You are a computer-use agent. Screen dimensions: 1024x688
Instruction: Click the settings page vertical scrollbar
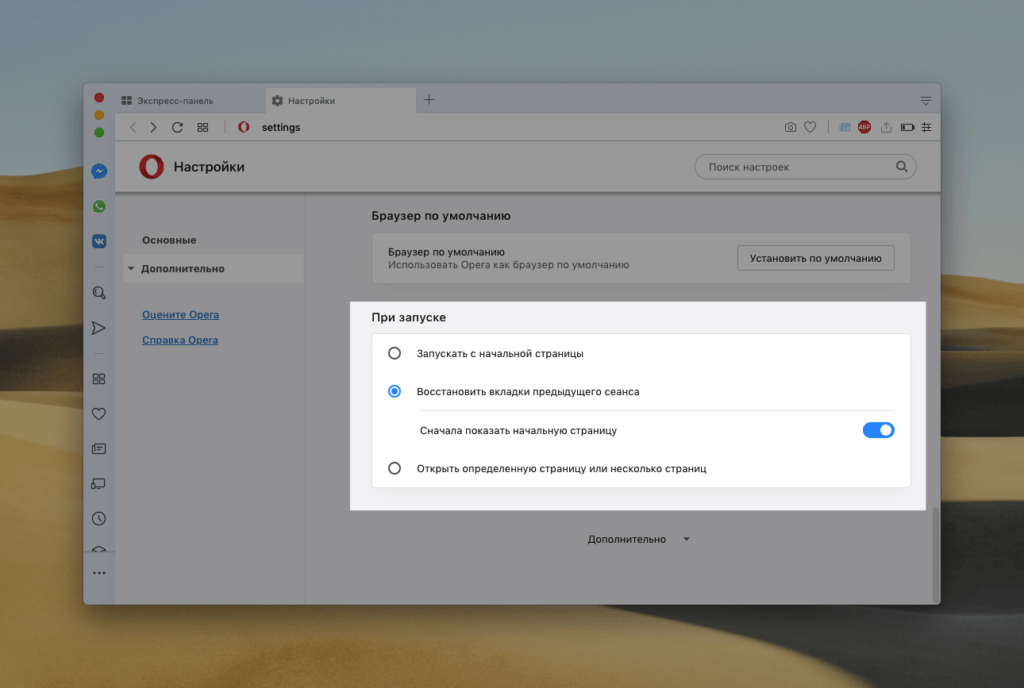(x=935, y=554)
